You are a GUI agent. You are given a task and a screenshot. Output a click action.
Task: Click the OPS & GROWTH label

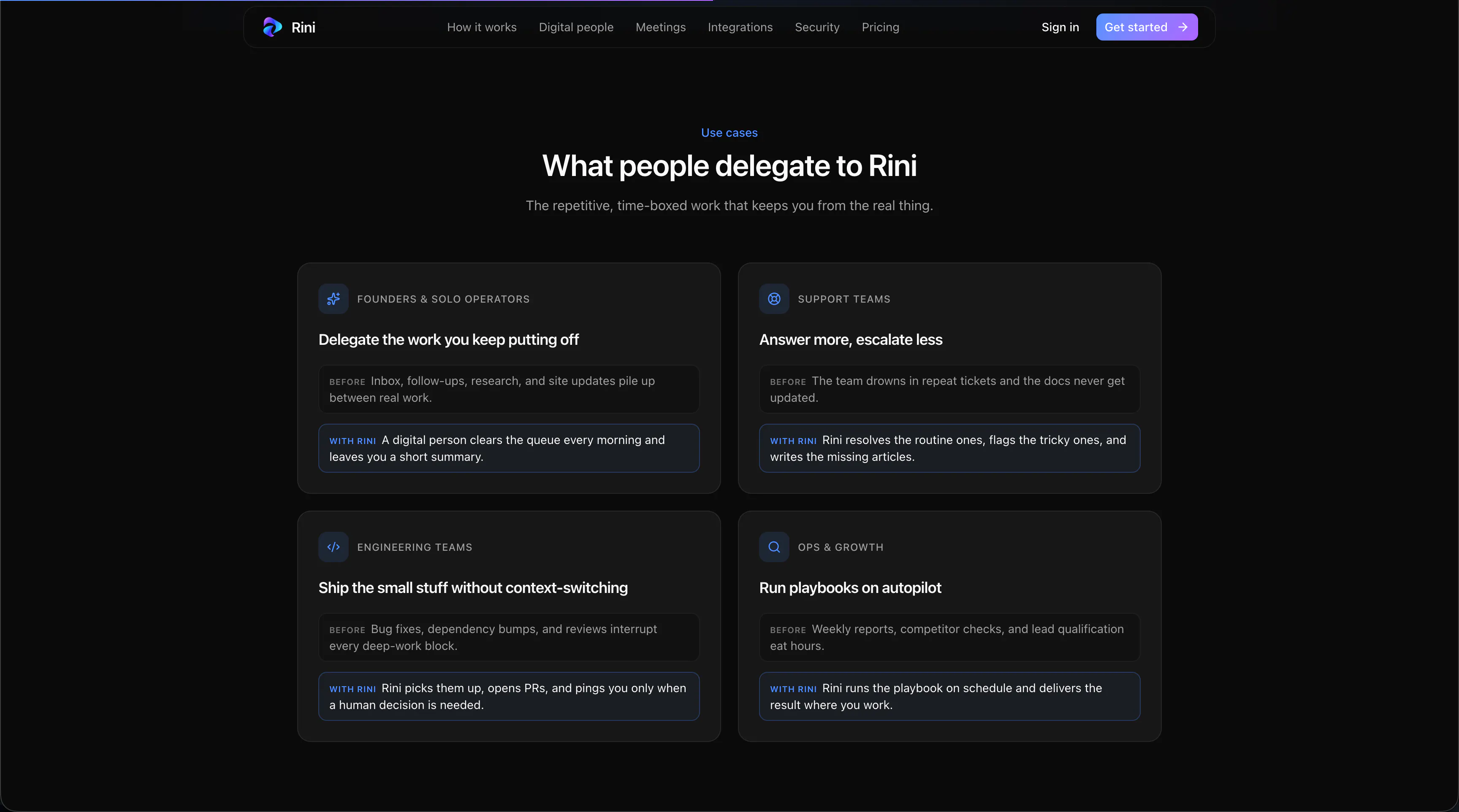(841, 547)
